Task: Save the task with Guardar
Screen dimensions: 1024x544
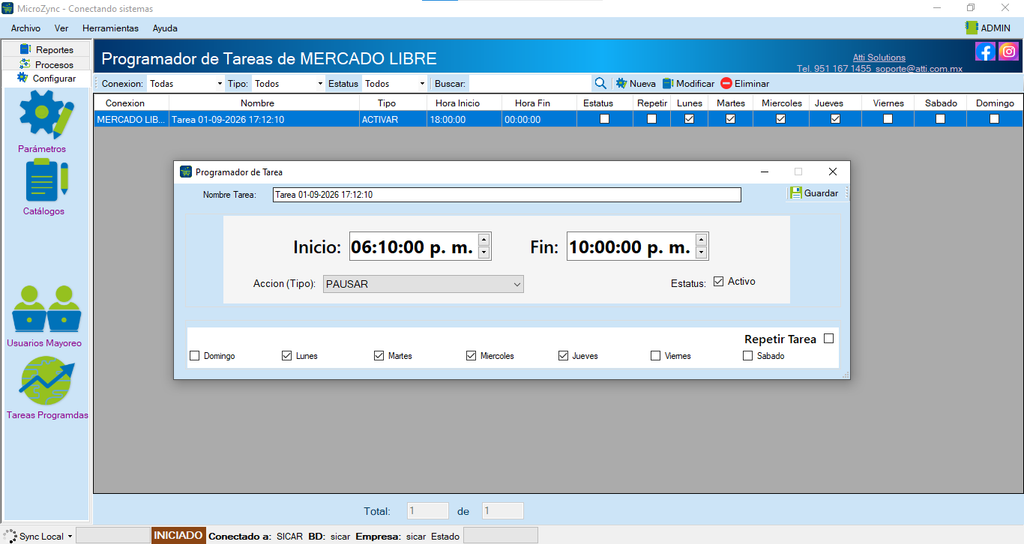Action: [x=814, y=193]
